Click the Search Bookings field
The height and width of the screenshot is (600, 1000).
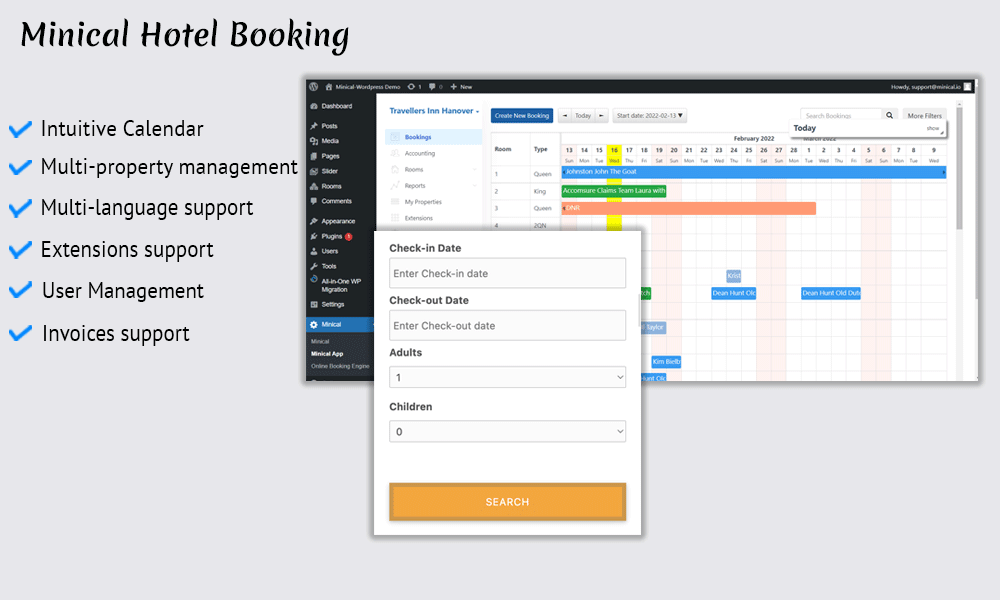841,115
